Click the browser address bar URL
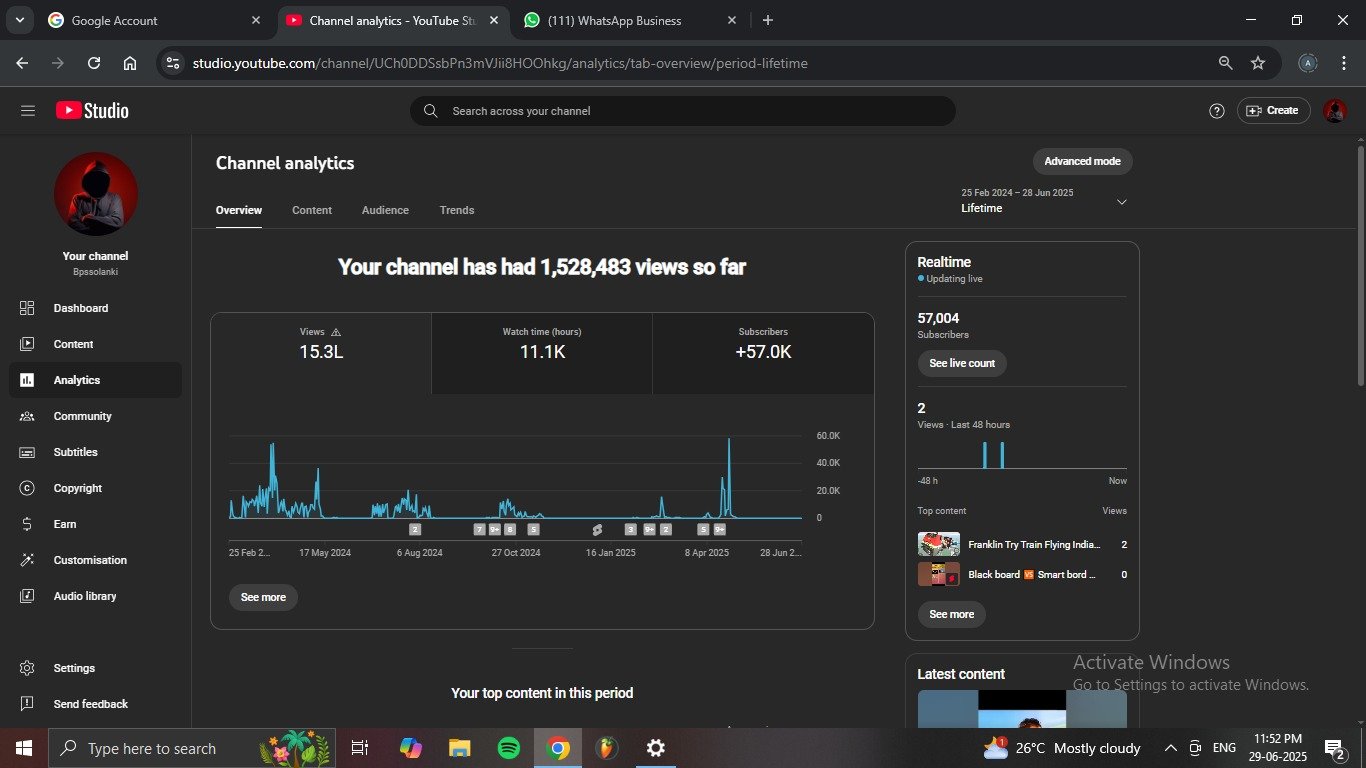The height and width of the screenshot is (768, 1366). point(500,63)
